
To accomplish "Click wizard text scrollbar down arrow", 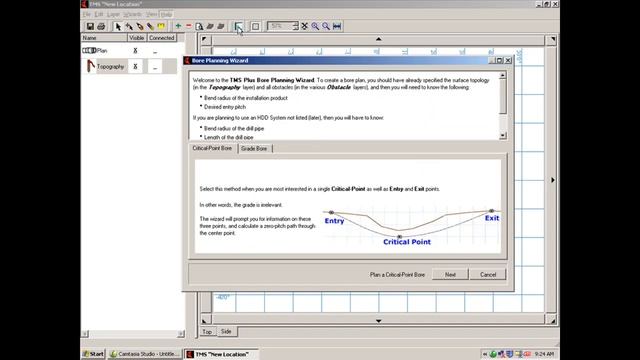I will pos(503,135).
